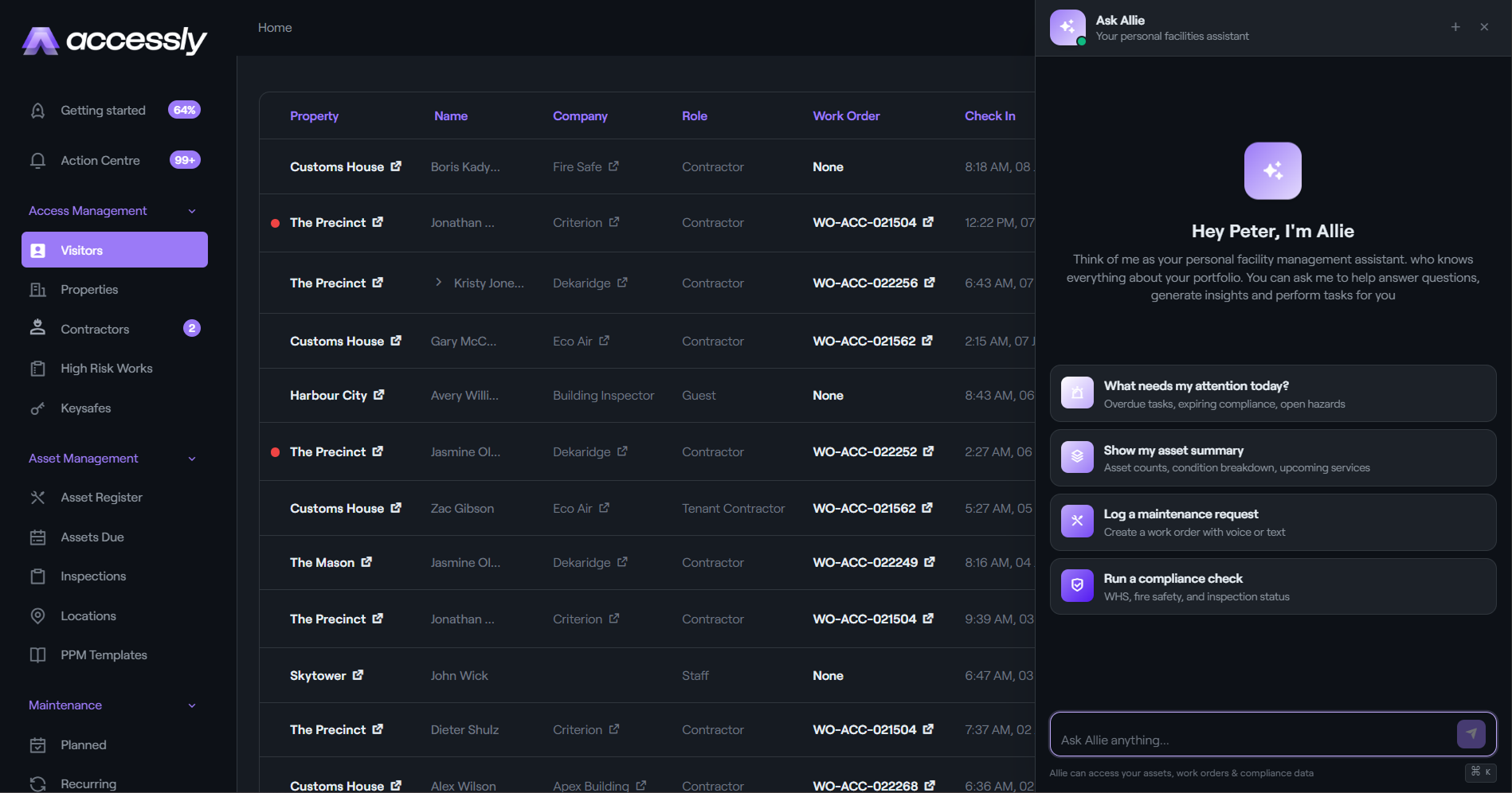This screenshot has height=793, width=1512.
Task: Select Show my asset summary suggestion
Action: (x=1273, y=458)
